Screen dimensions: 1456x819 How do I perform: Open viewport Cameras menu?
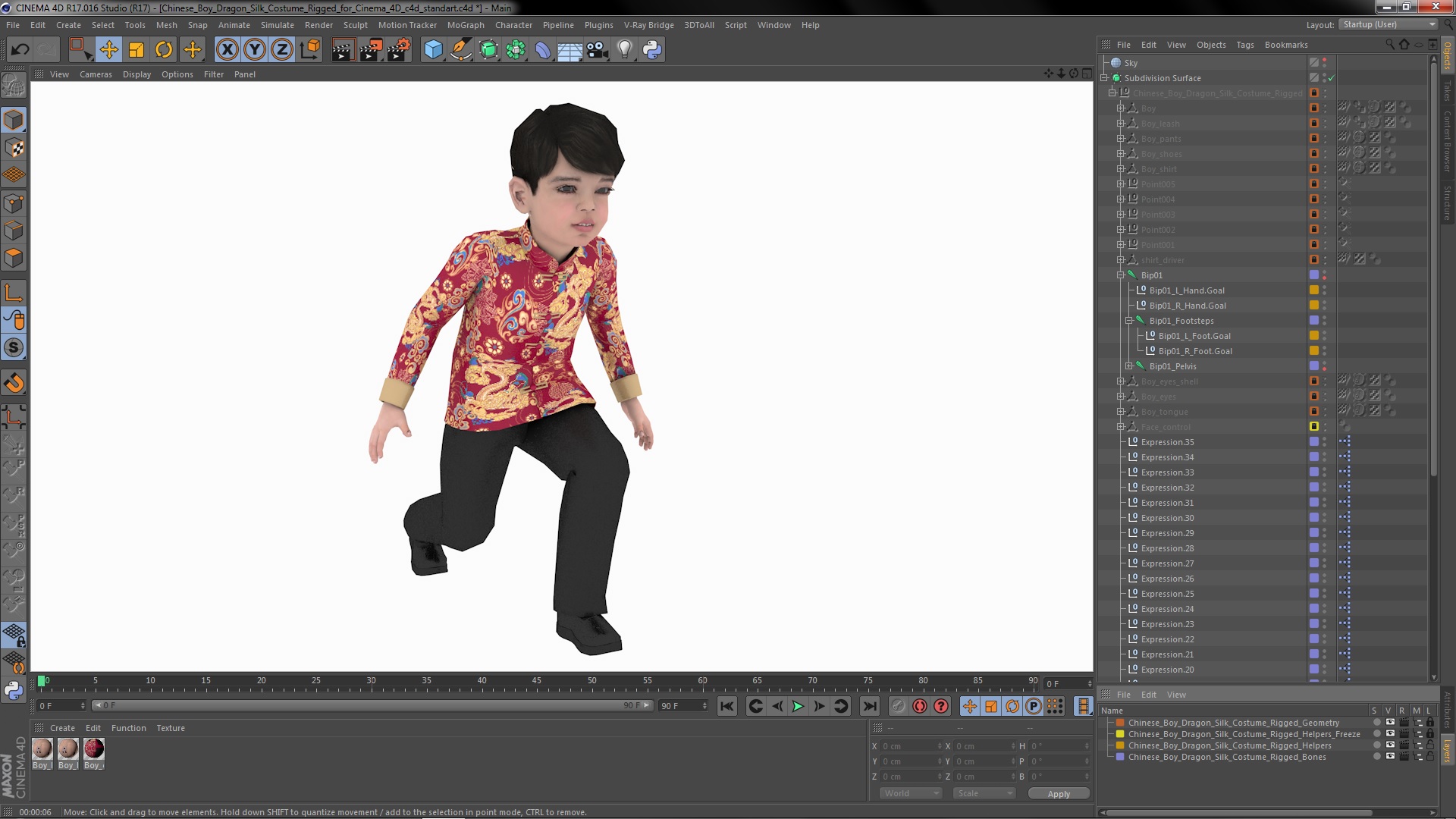96,74
